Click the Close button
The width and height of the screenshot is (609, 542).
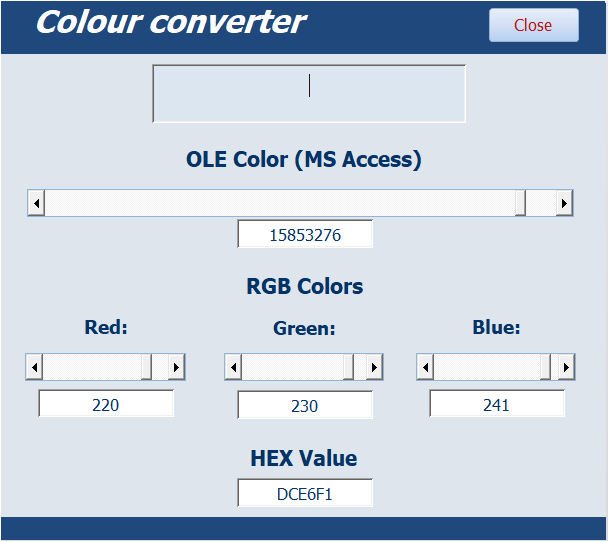tap(533, 25)
